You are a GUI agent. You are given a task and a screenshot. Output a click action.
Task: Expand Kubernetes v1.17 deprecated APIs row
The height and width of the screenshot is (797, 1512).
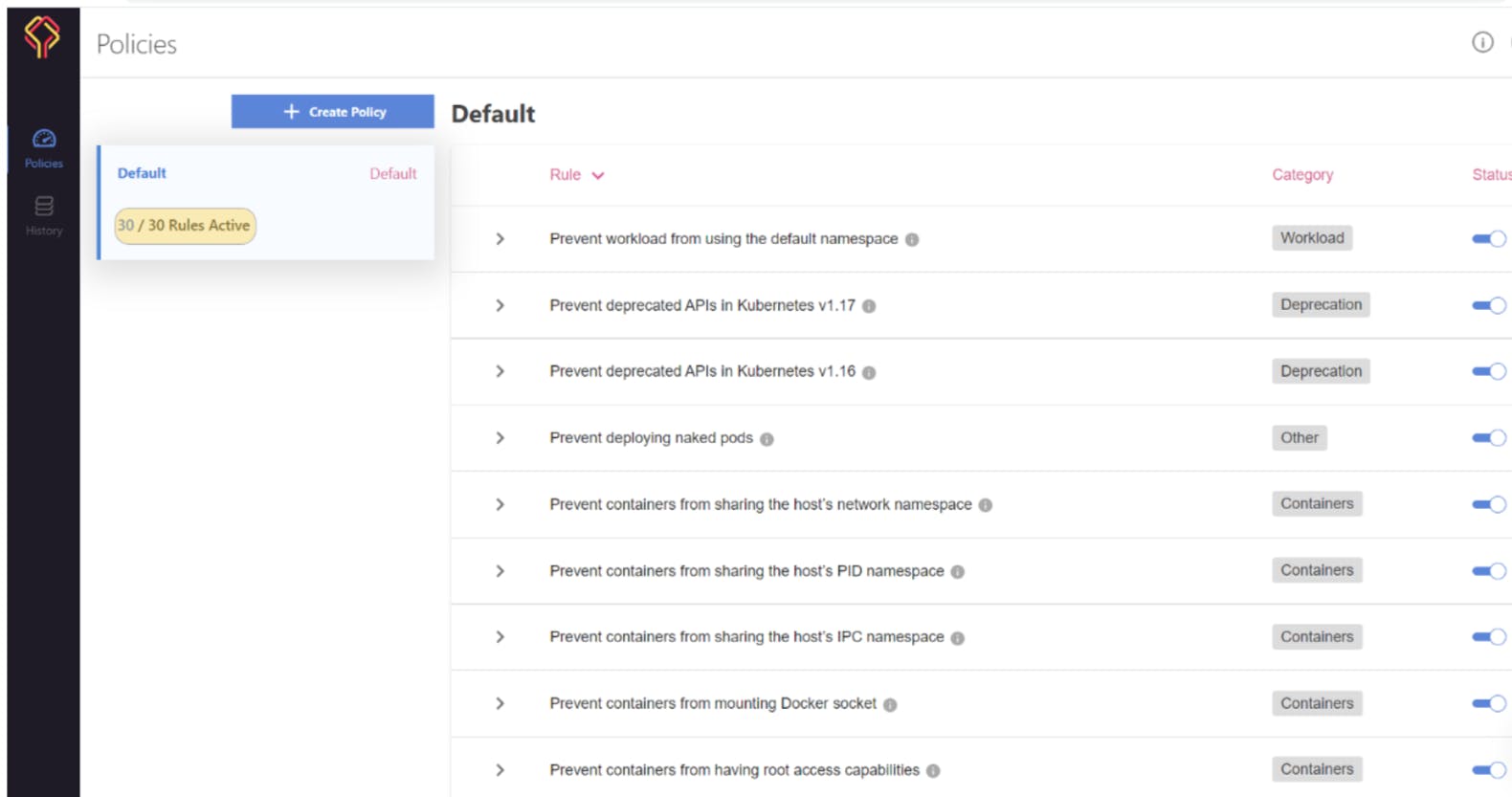tap(500, 305)
